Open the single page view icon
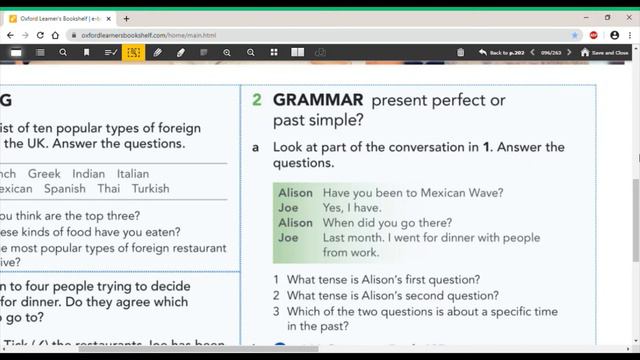Image resolution: width=640 pixels, height=360 pixels. click(x=16, y=53)
